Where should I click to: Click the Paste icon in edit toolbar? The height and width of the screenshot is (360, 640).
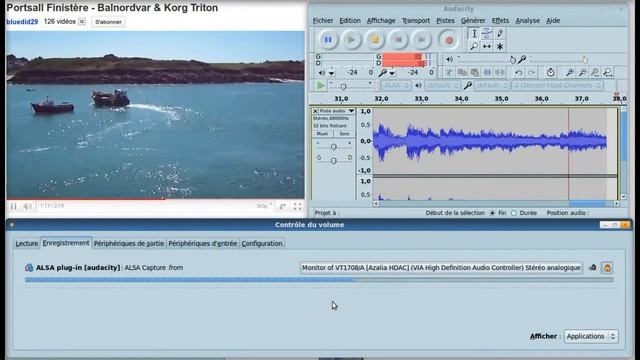pos(475,73)
